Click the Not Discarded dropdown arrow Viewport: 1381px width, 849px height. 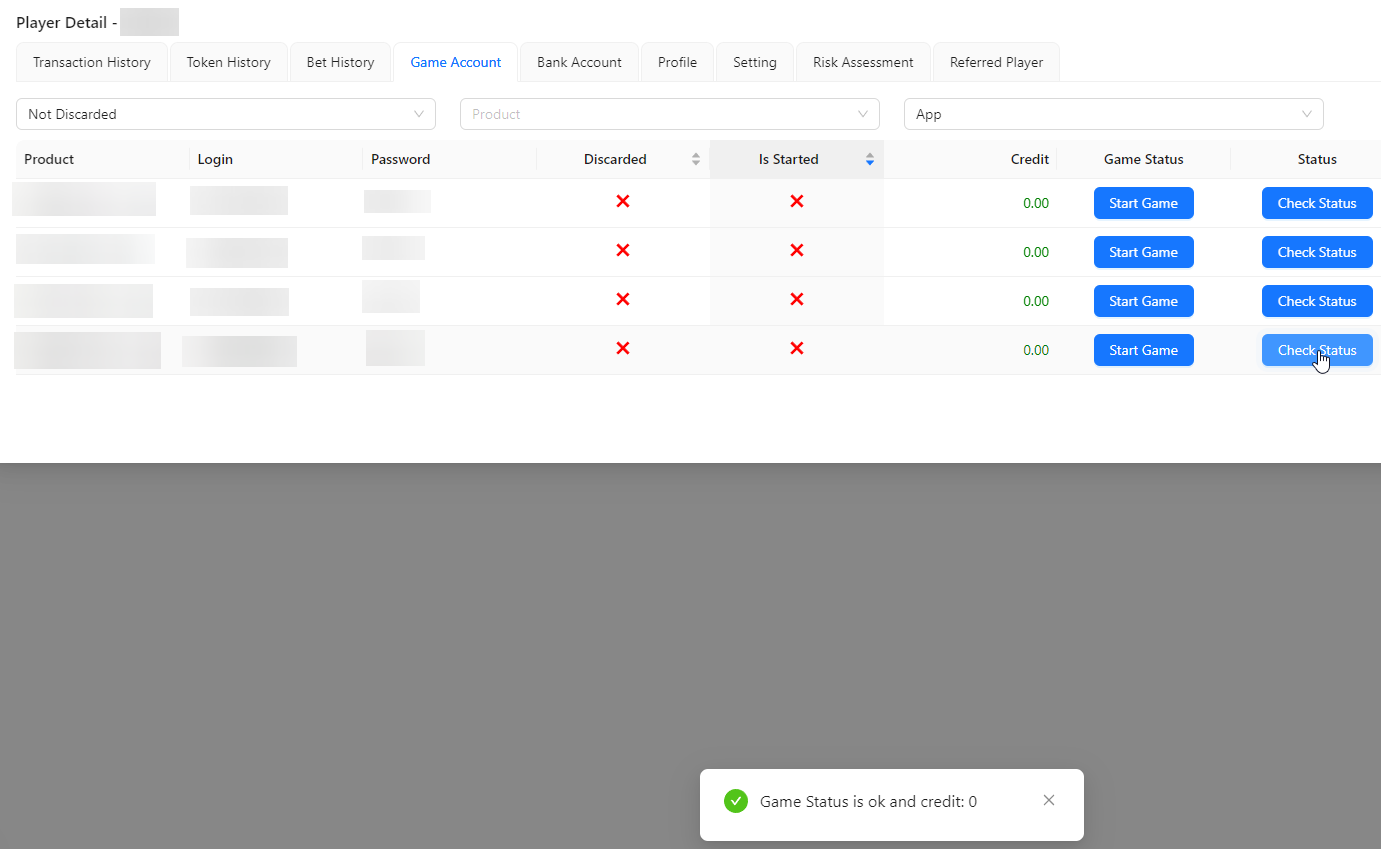[419, 114]
